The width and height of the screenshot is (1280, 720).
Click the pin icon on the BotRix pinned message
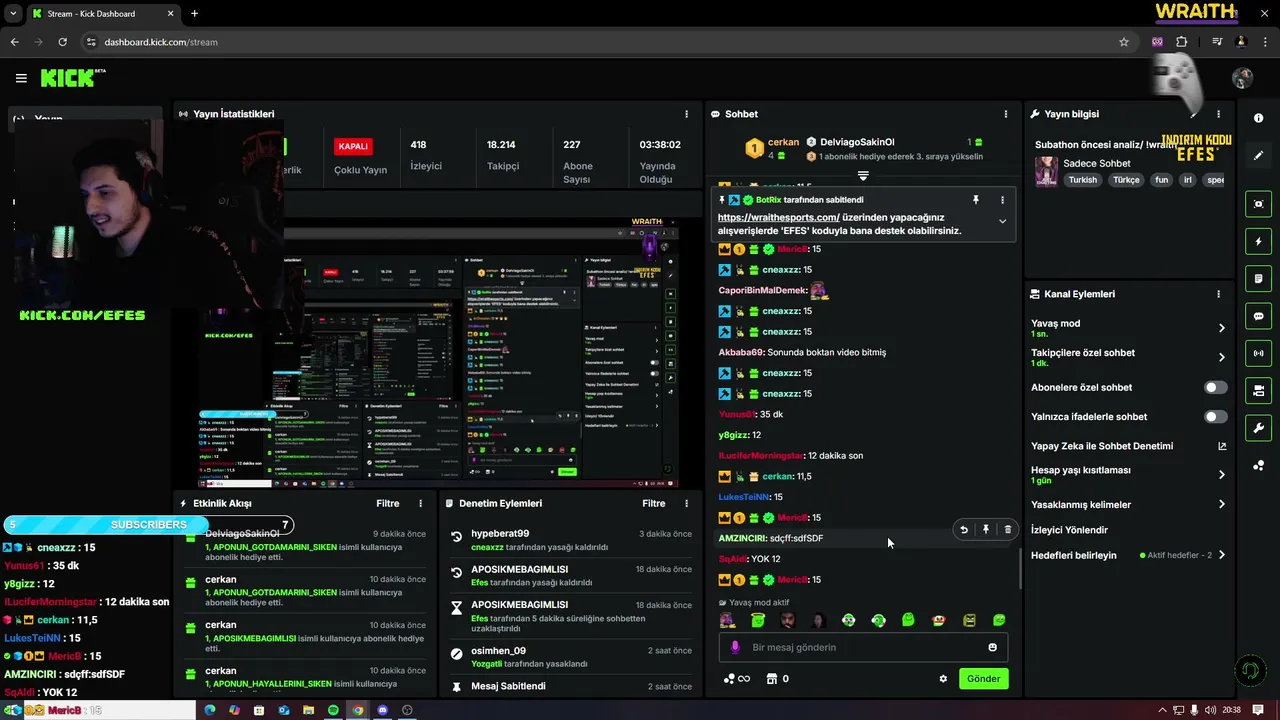coord(976,200)
